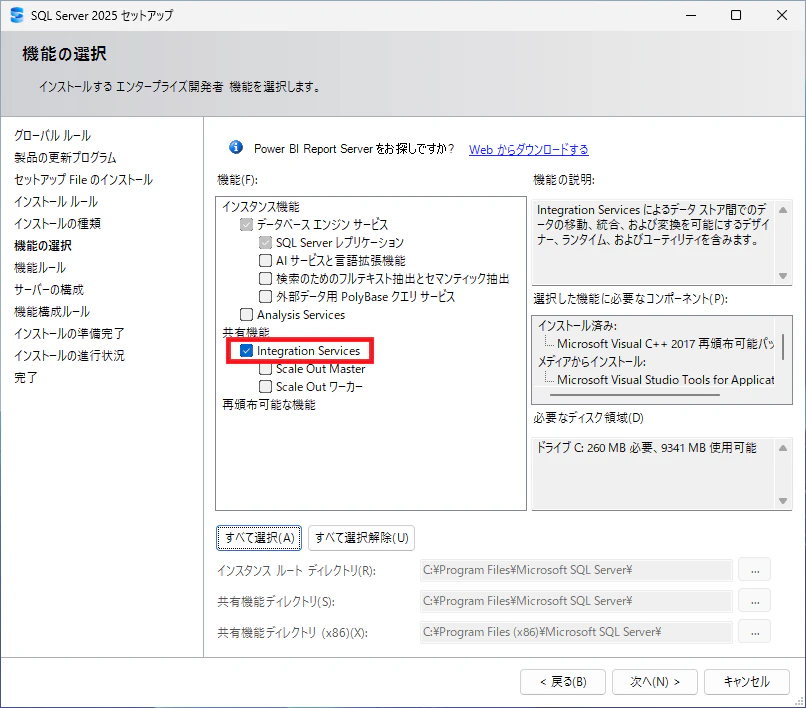
Task: Maximize the SQL Server setup window
Action: click(x=736, y=15)
